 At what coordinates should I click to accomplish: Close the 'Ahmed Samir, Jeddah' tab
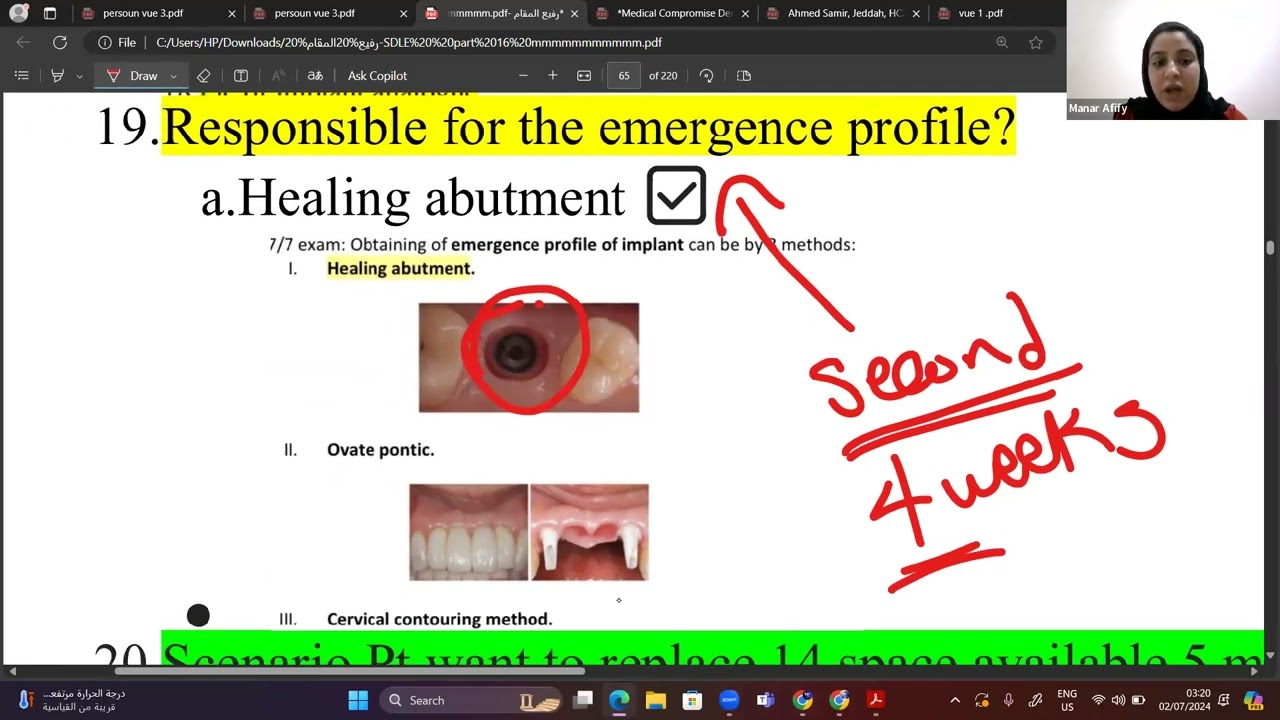tap(916, 14)
